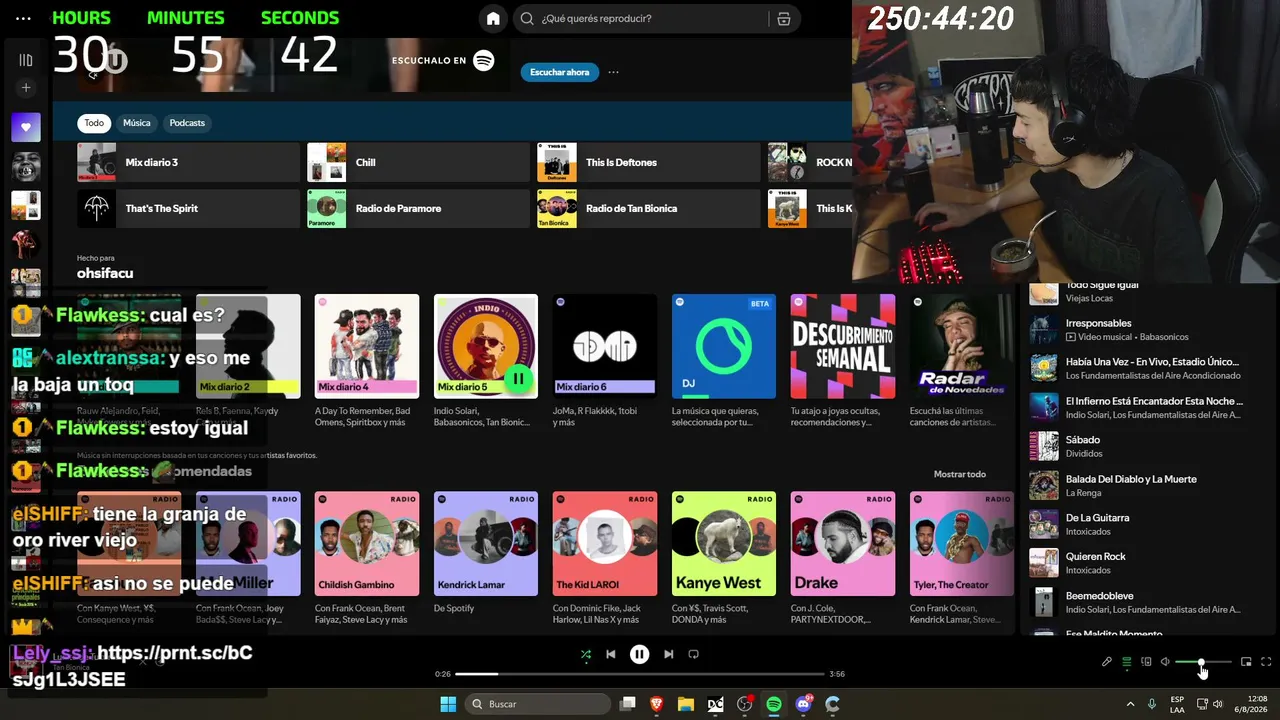Skip to the previous track
This screenshot has height=720, width=1280.
(x=611, y=654)
